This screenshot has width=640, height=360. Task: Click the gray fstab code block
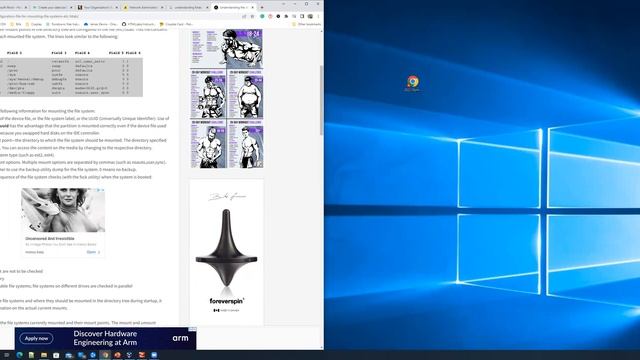coord(71,77)
